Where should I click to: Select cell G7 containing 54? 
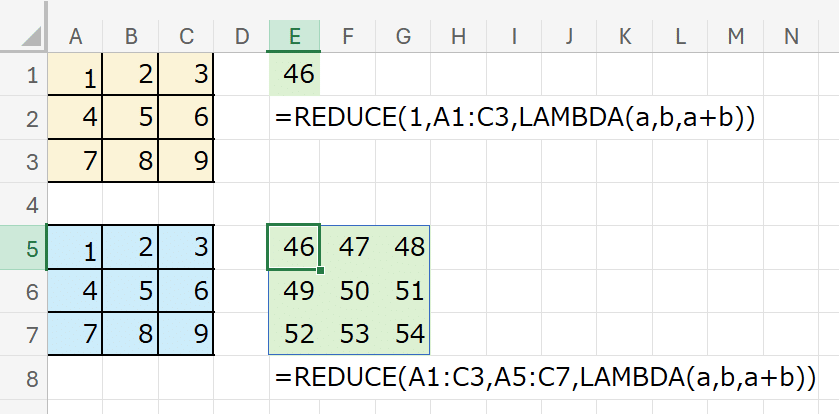pyautogui.click(x=403, y=334)
